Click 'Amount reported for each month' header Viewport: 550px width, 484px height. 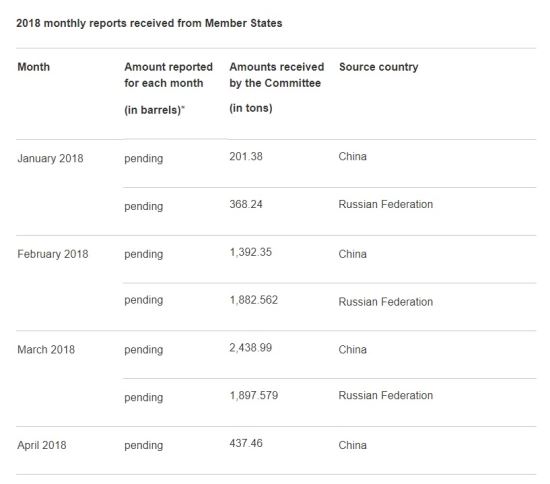[x=168, y=75]
